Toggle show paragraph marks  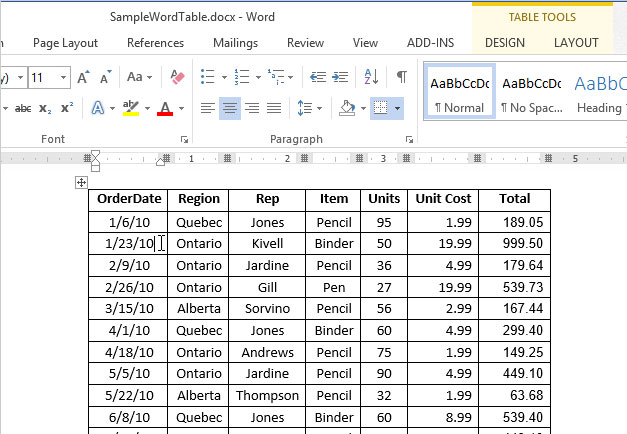click(401, 77)
